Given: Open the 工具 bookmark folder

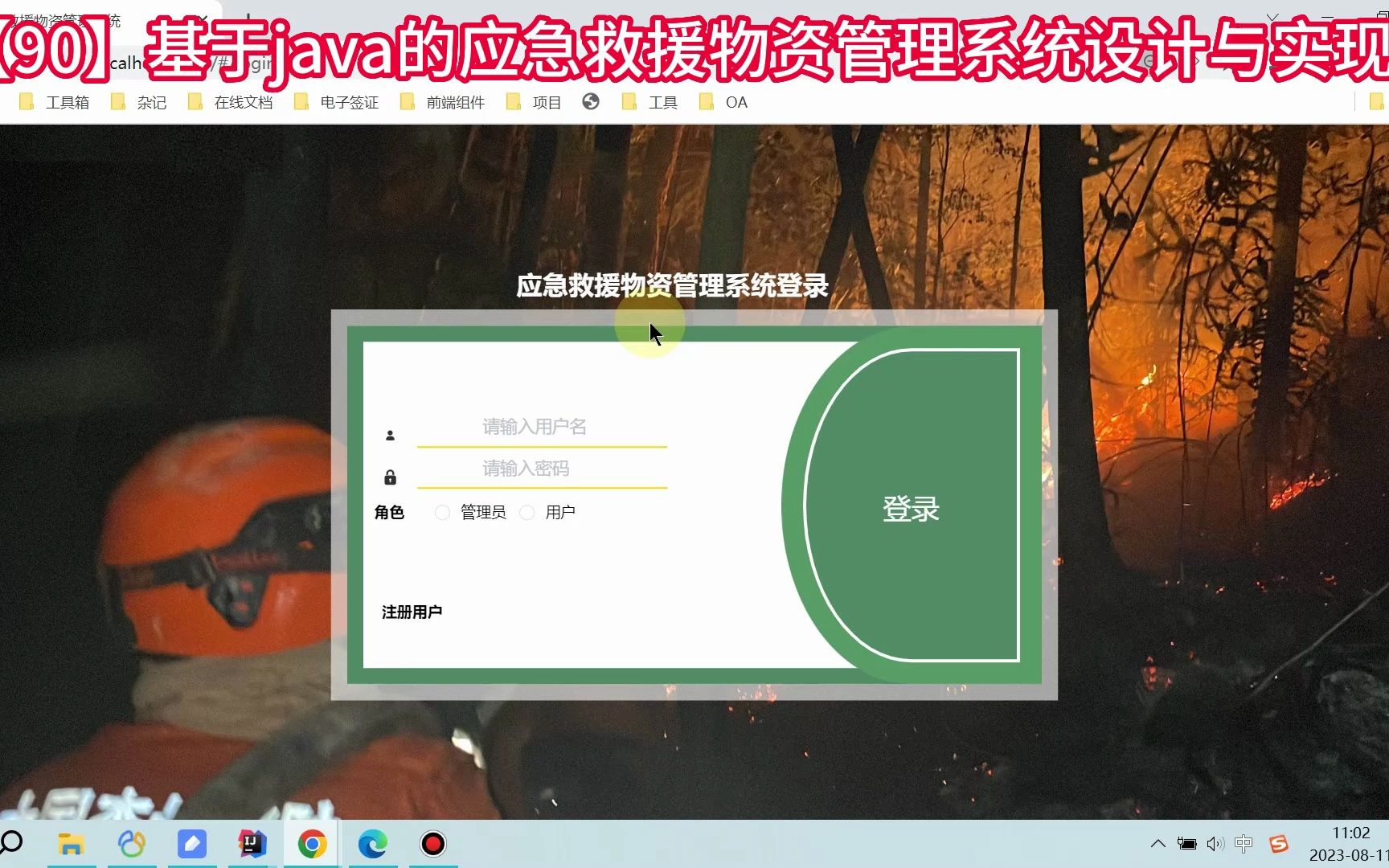Looking at the screenshot, I should [x=650, y=102].
